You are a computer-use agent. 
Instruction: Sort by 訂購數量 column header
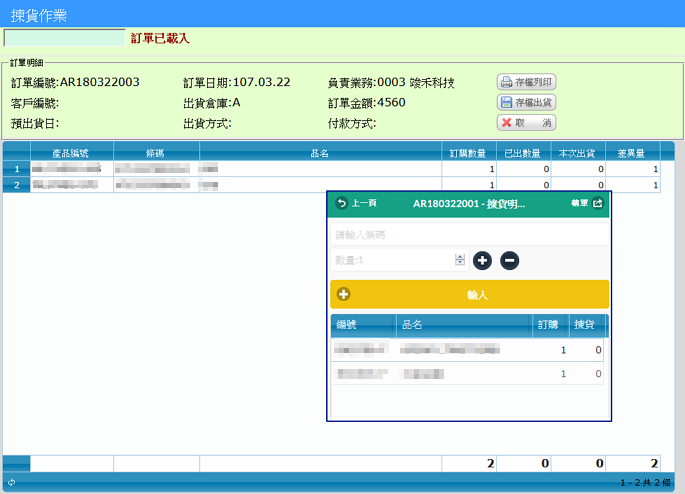[x=469, y=154]
